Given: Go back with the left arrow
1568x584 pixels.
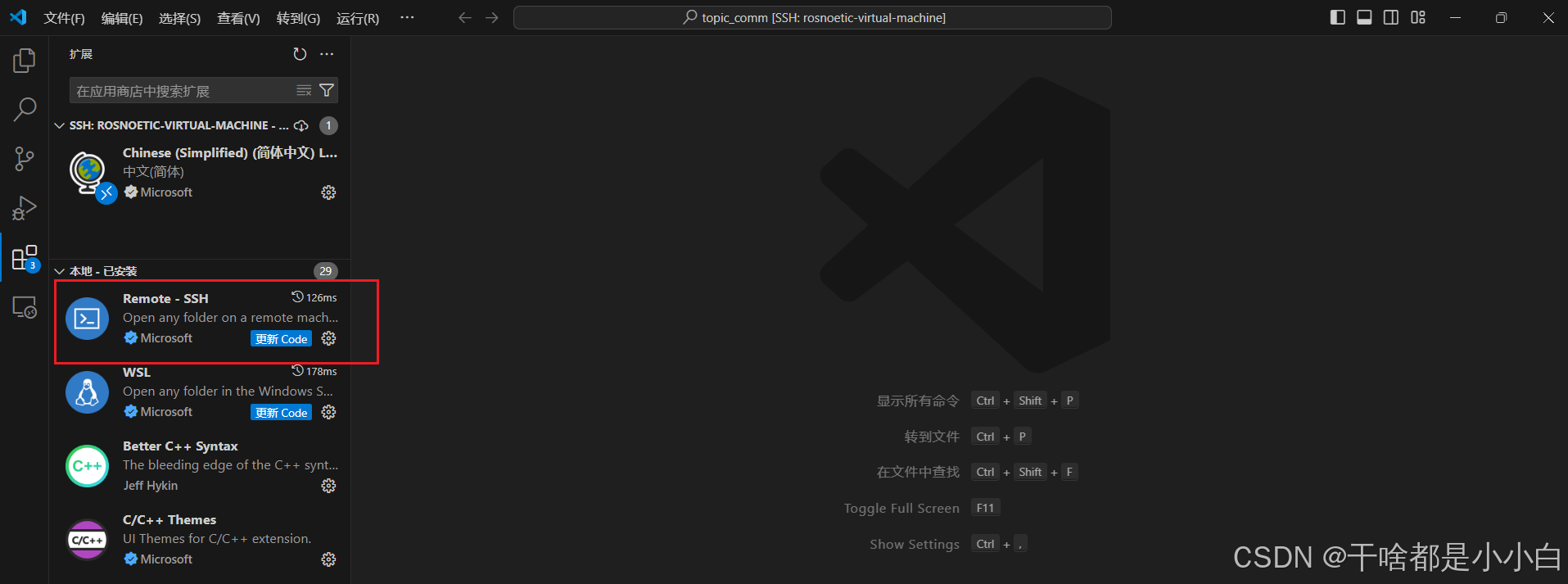Looking at the screenshot, I should (464, 17).
